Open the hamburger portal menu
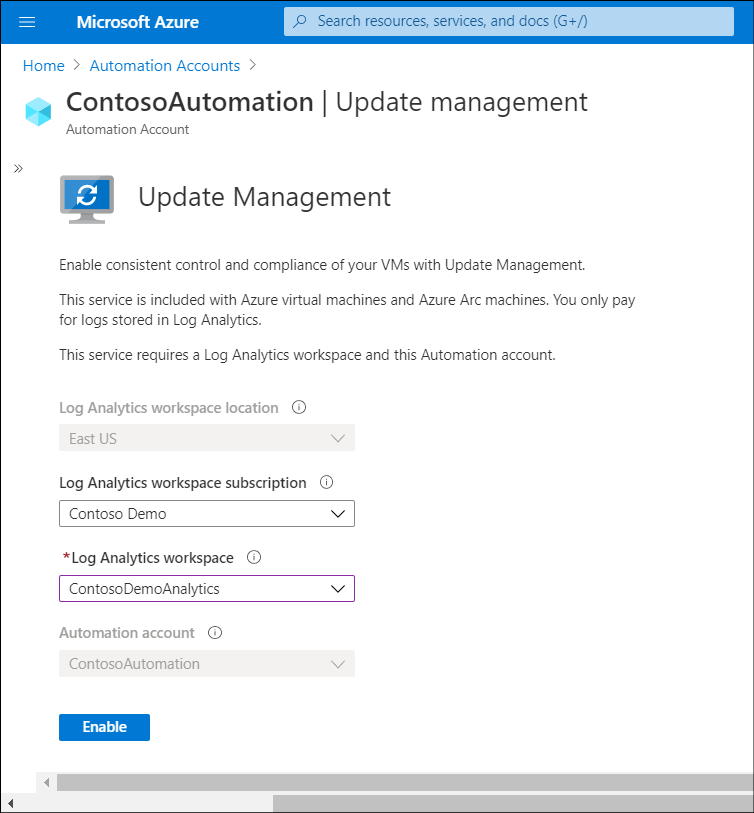The width and height of the screenshot is (754, 813). pyautogui.click(x=27, y=22)
